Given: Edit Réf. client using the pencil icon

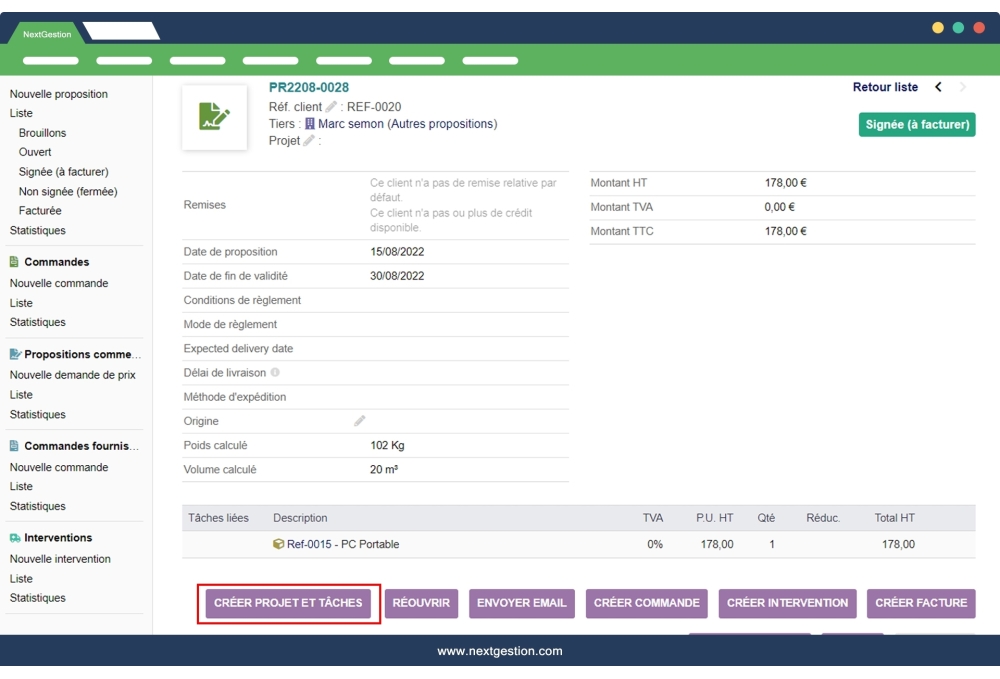Looking at the screenshot, I should [x=331, y=106].
